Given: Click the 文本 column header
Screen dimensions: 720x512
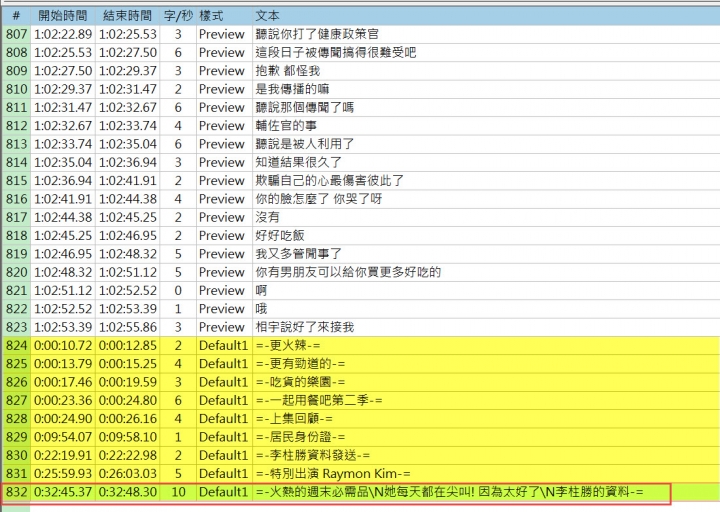Looking at the screenshot, I should (x=486, y=16).
